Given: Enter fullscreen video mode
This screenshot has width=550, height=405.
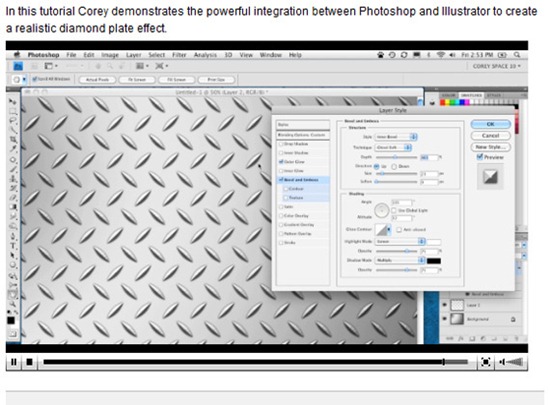Looking at the screenshot, I should (x=485, y=362).
